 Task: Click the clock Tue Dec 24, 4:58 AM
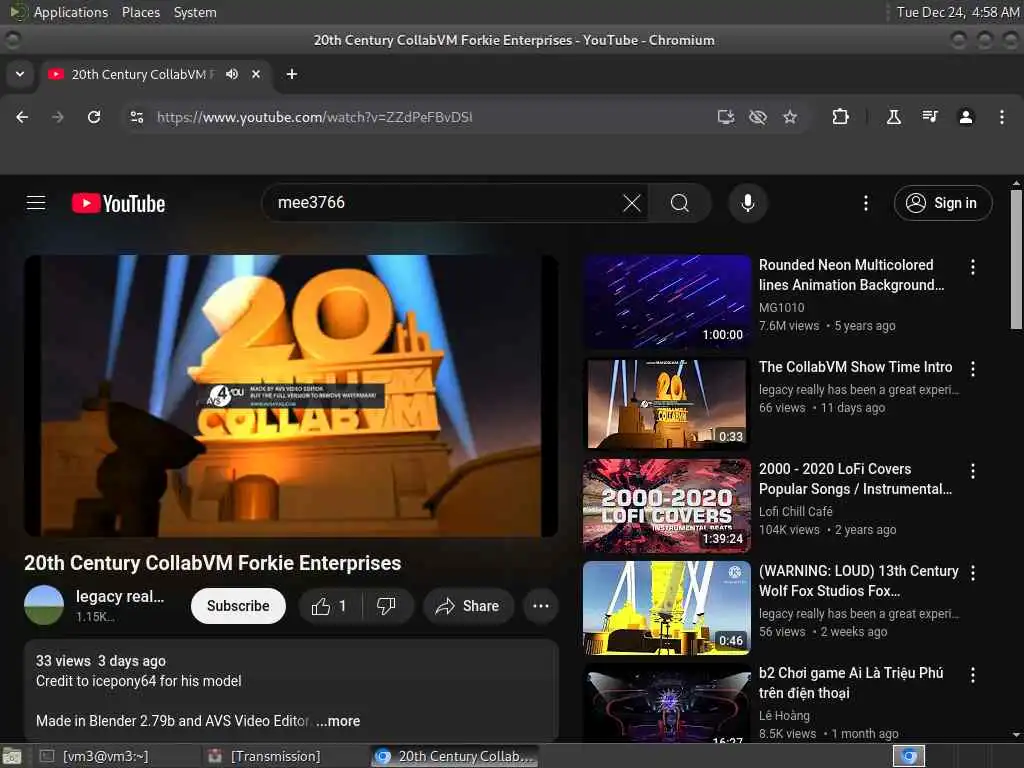pyautogui.click(x=957, y=12)
